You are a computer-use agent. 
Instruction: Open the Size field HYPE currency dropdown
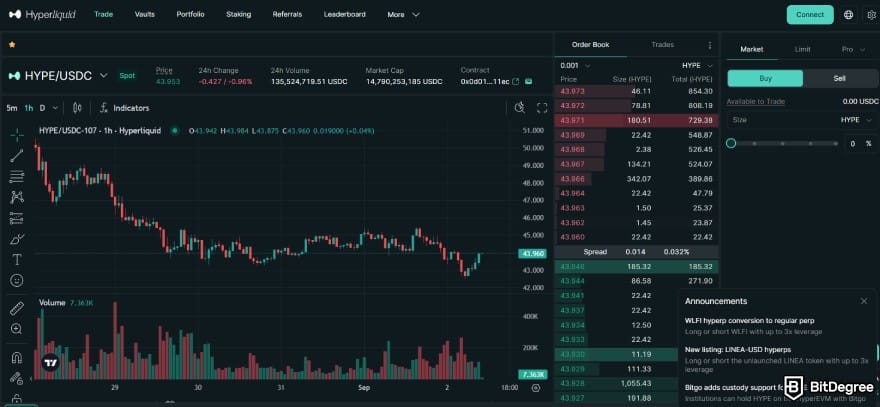click(856, 120)
